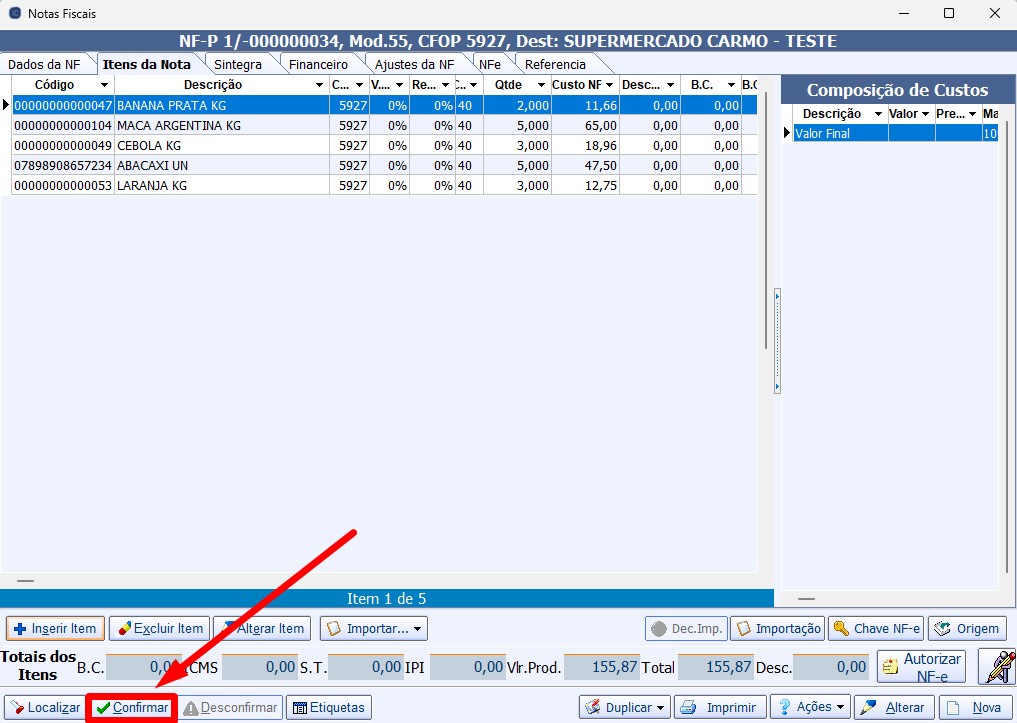Click the pencil signature icon button
Viewport: 1017px width, 723px height.
point(996,666)
